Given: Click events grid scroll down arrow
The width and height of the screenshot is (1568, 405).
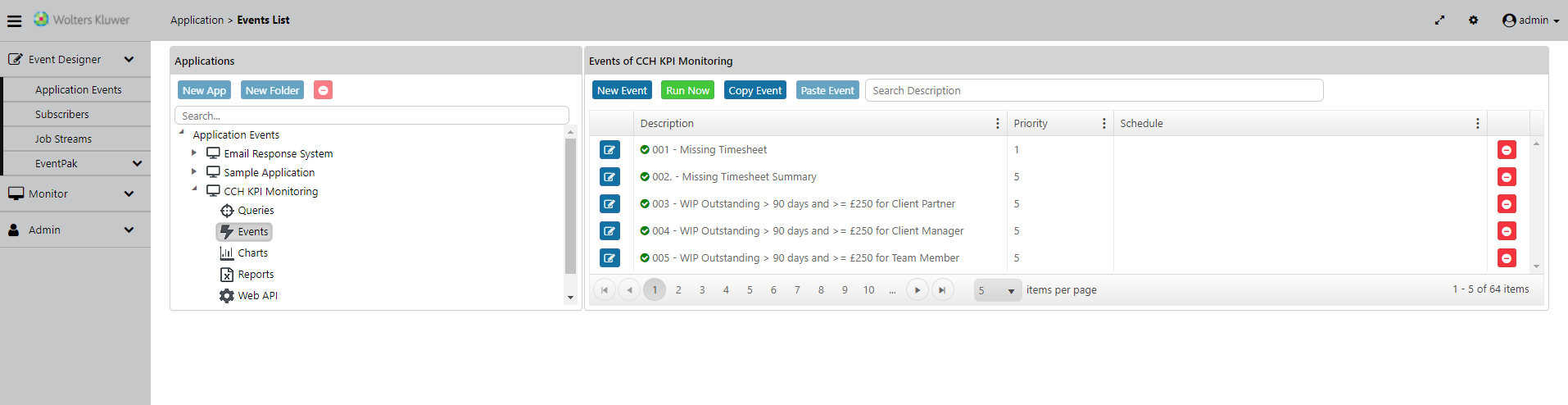Looking at the screenshot, I should (1536, 266).
